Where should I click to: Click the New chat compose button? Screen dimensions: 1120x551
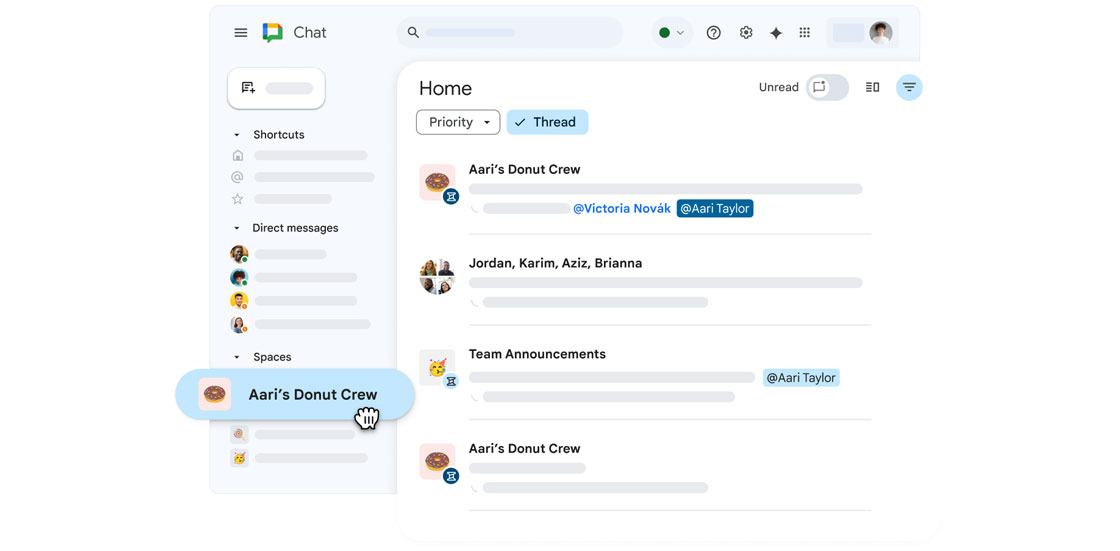[x=276, y=88]
